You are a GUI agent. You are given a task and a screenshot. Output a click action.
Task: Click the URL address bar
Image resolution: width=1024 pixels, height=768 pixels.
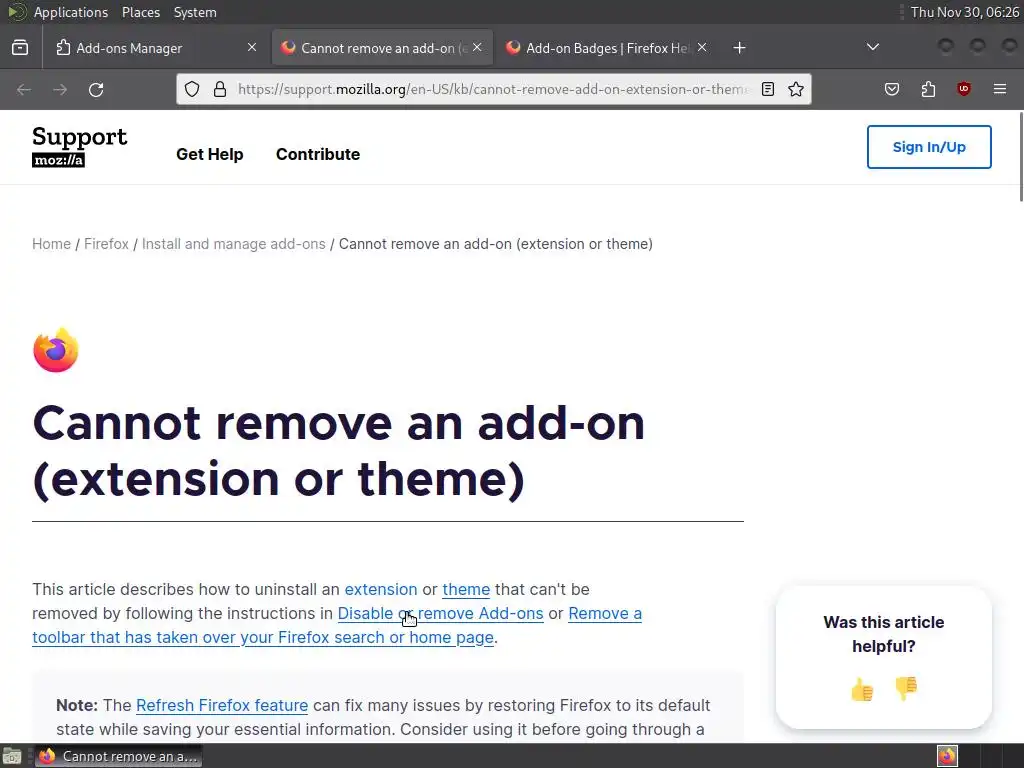(x=493, y=89)
